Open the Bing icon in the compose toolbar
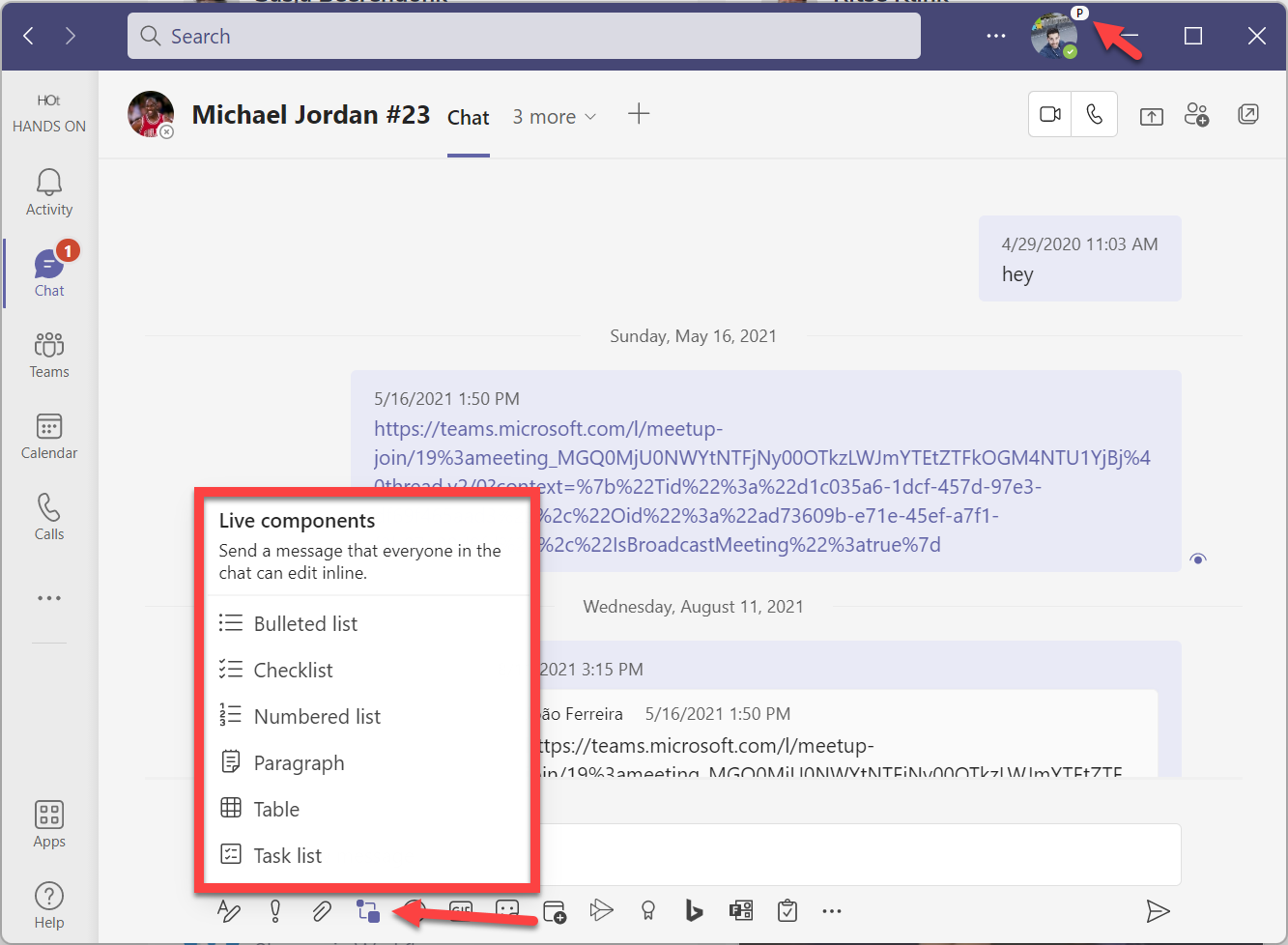The height and width of the screenshot is (945, 1288). [x=694, y=910]
